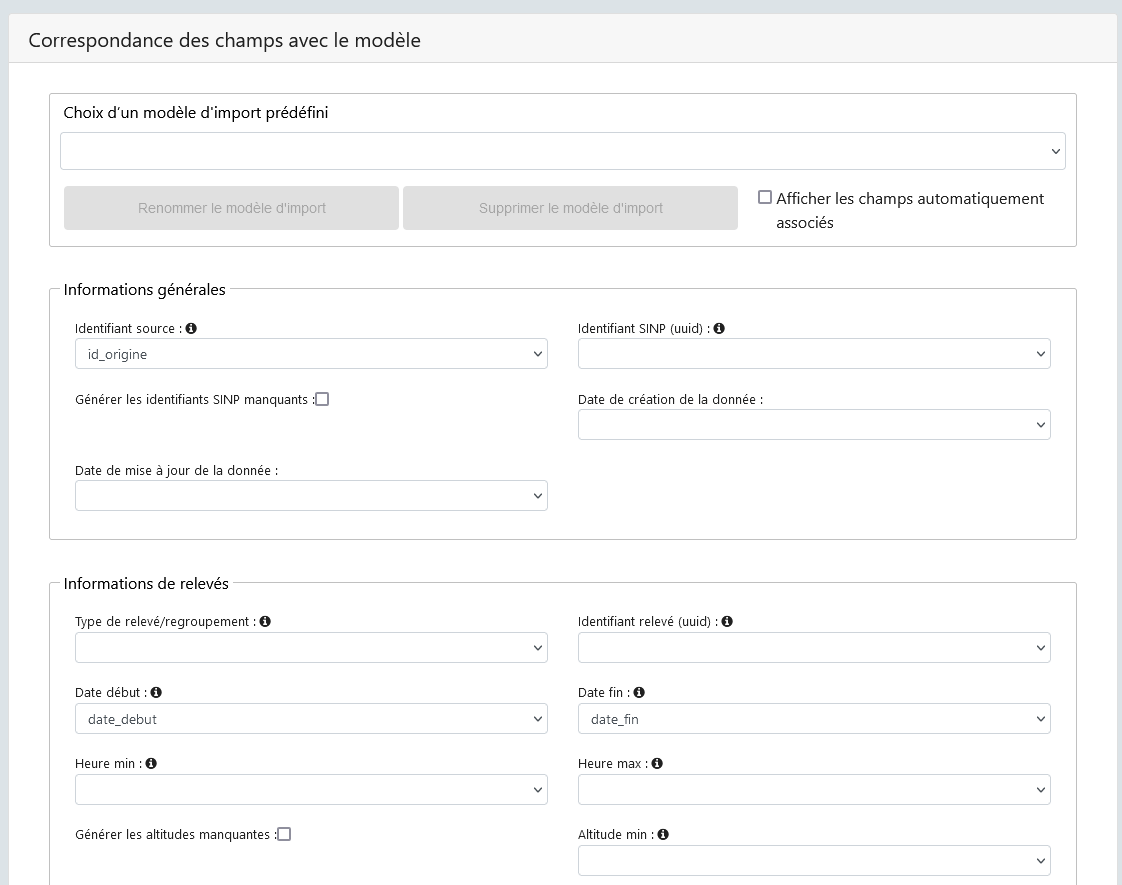1122x885 pixels.
Task: Click the Supprimer le modèle d'import button
Action: click(x=570, y=207)
